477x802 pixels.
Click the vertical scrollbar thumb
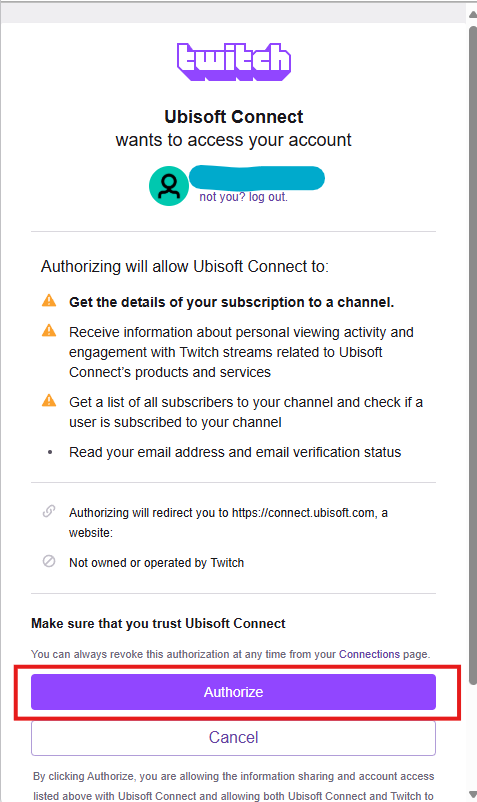click(x=473, y=355)
